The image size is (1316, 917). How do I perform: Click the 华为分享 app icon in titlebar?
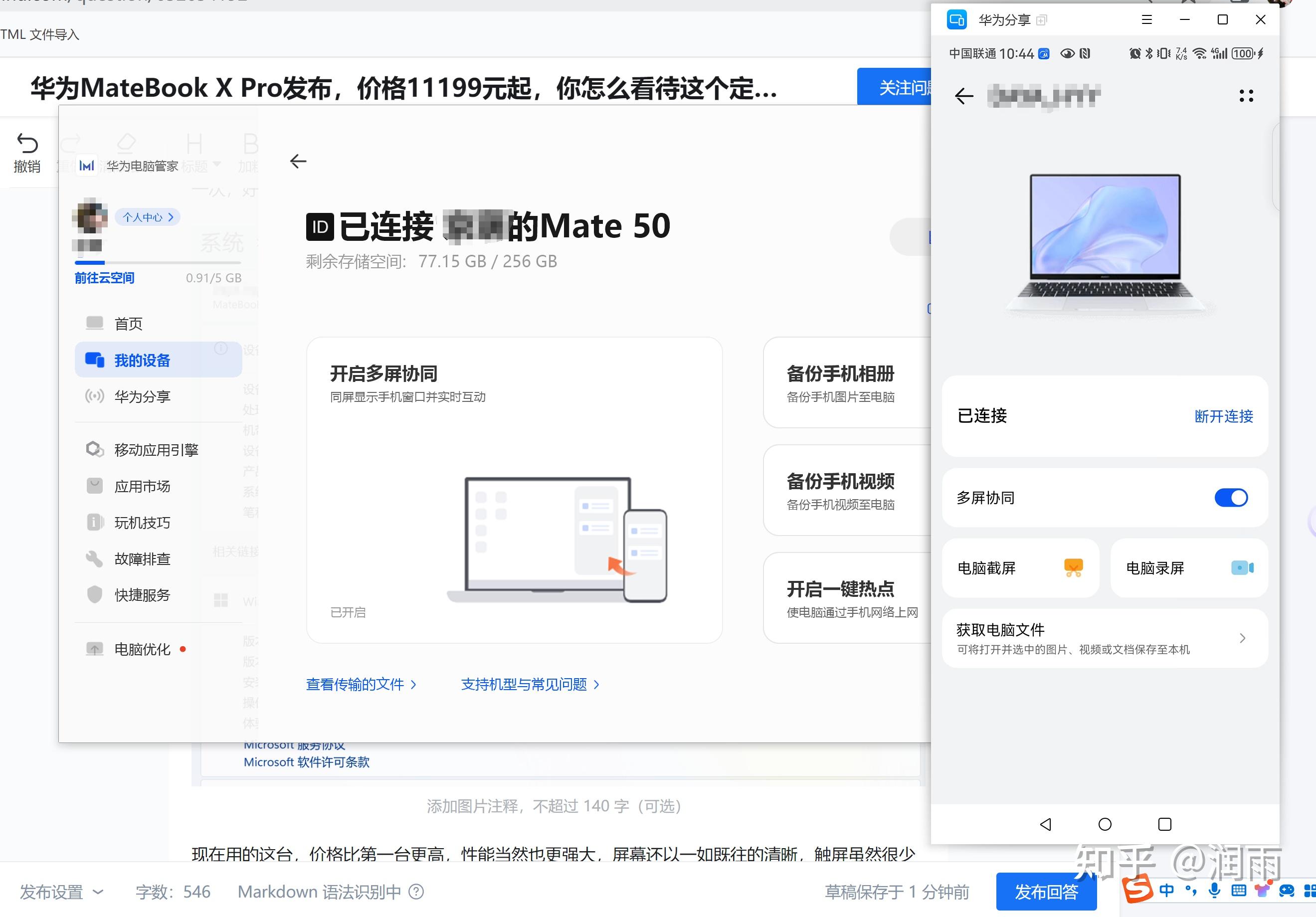pos(956,19)
